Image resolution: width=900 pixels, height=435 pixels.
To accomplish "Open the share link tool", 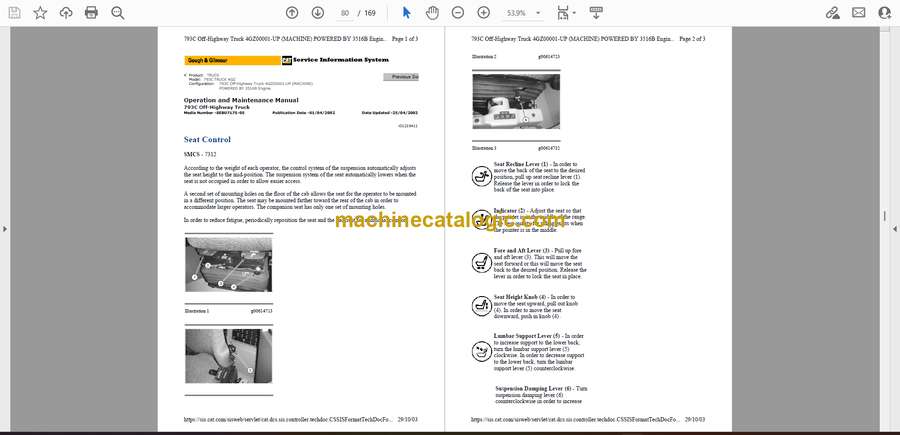I will (x=832, y=13).
